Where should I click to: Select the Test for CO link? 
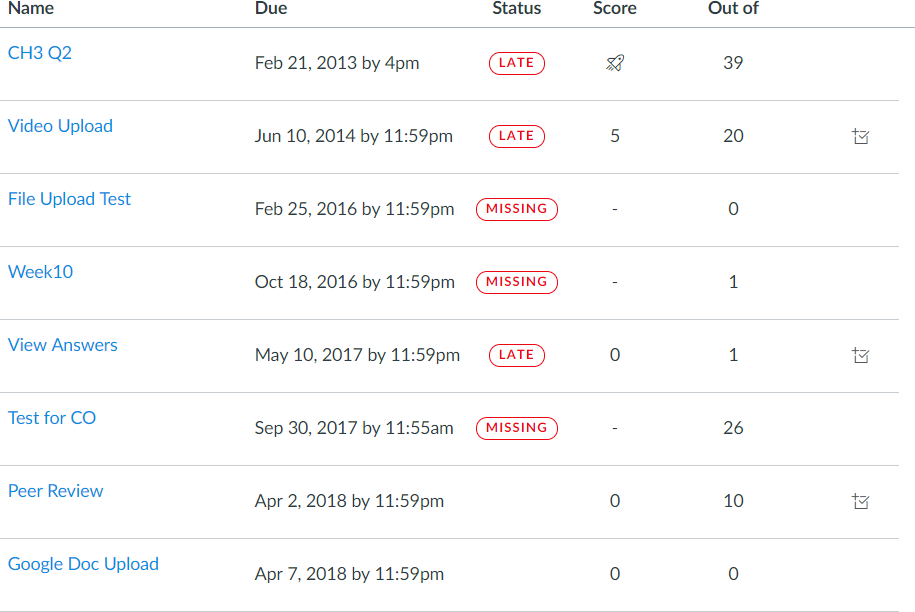tap(52, 418)
